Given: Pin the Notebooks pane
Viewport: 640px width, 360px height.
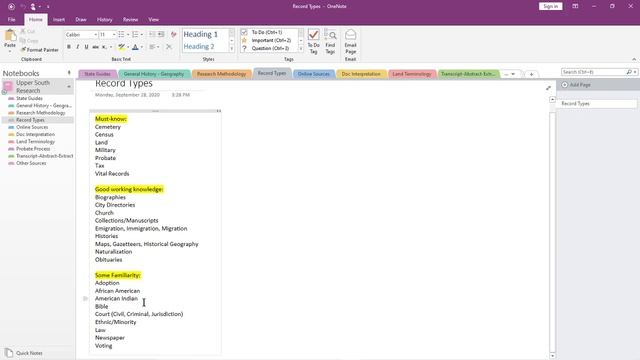Looking at the screenshot, I should coord(69,73).
